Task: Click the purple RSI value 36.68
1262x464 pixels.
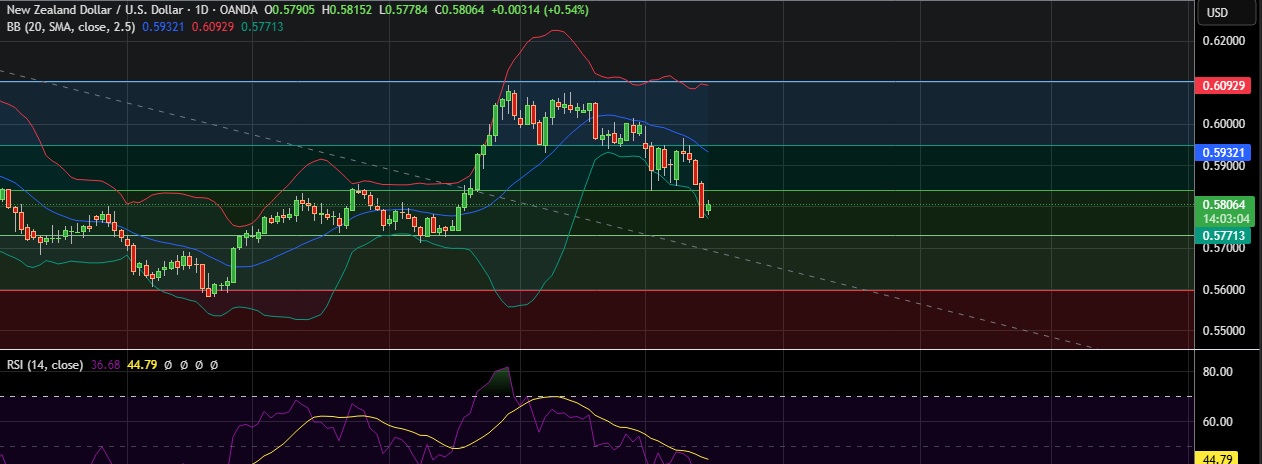Action: (104, 365)
